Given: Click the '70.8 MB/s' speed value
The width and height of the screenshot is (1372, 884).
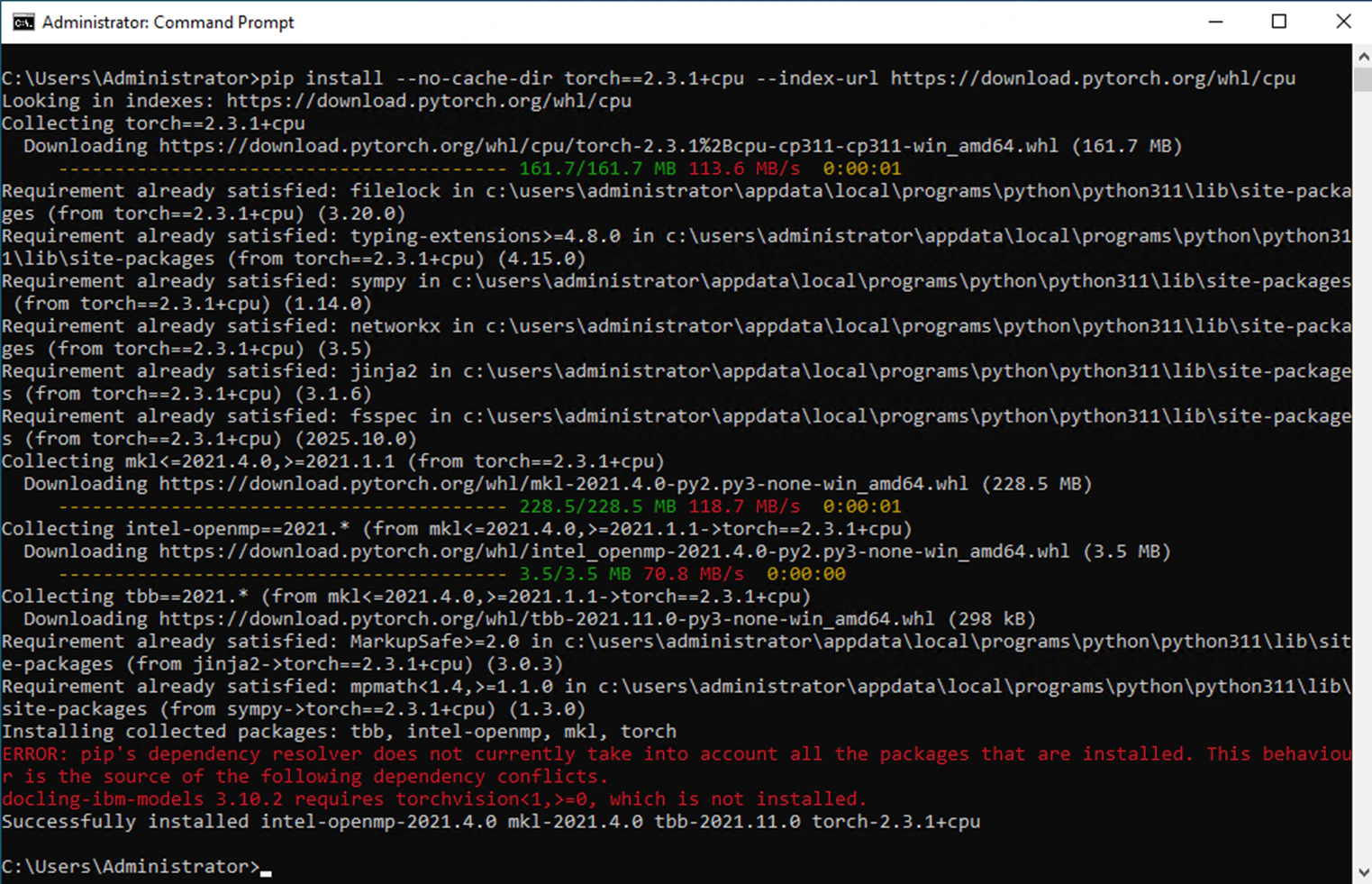Looking at the screenshot, I should (694, 574).
